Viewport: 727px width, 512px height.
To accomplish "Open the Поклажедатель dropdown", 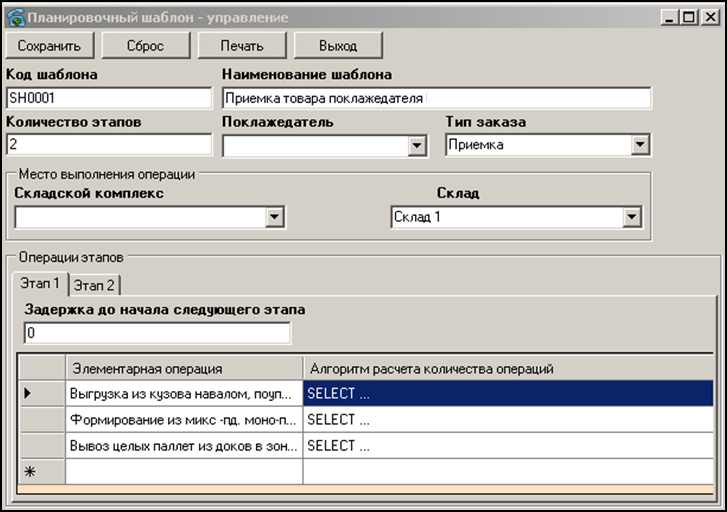I will (418, 146).
